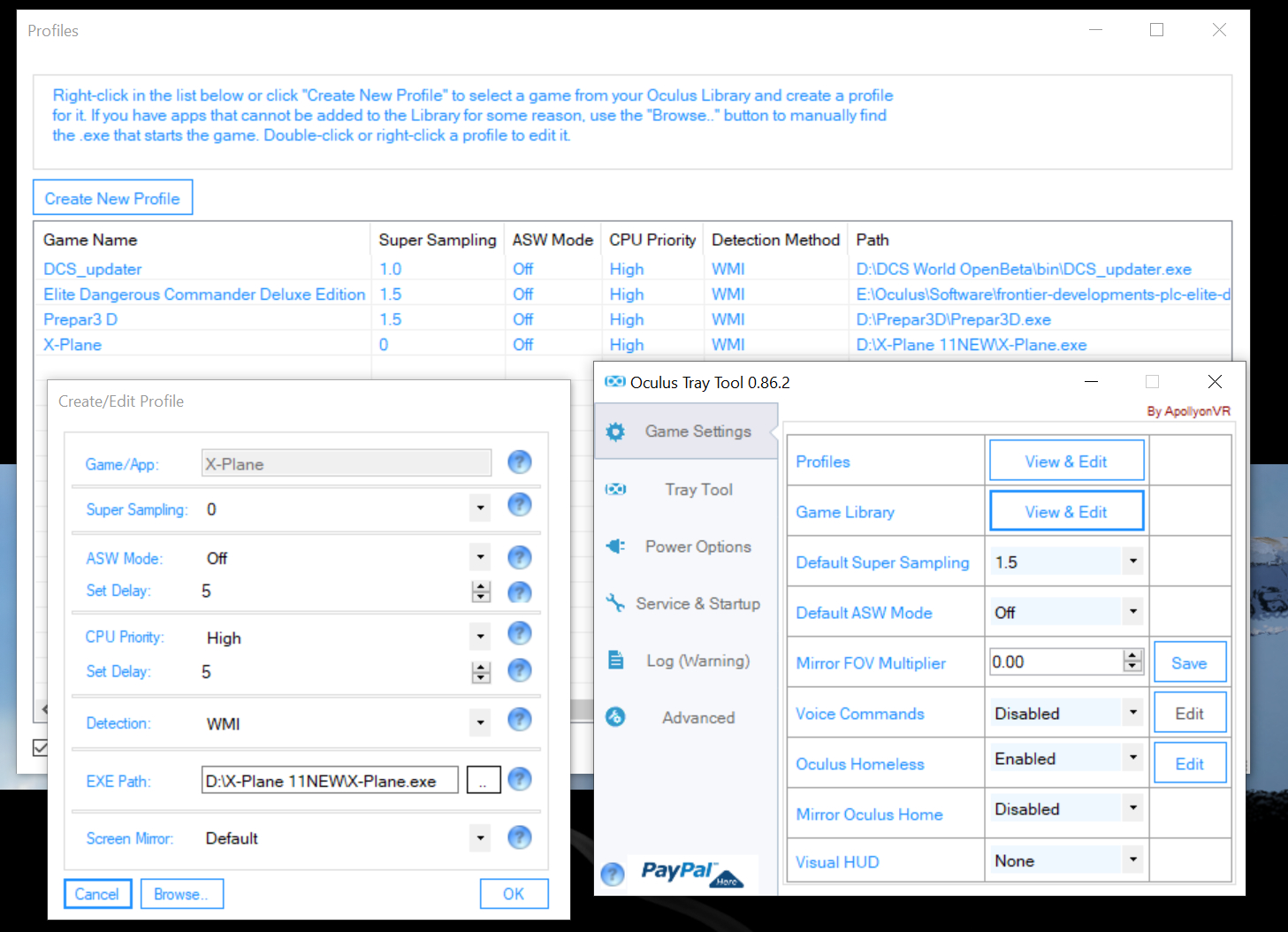Click Mirror FOV Multiplier value field
Screen dimensions: 1288x932
(x=1056, y=661)
